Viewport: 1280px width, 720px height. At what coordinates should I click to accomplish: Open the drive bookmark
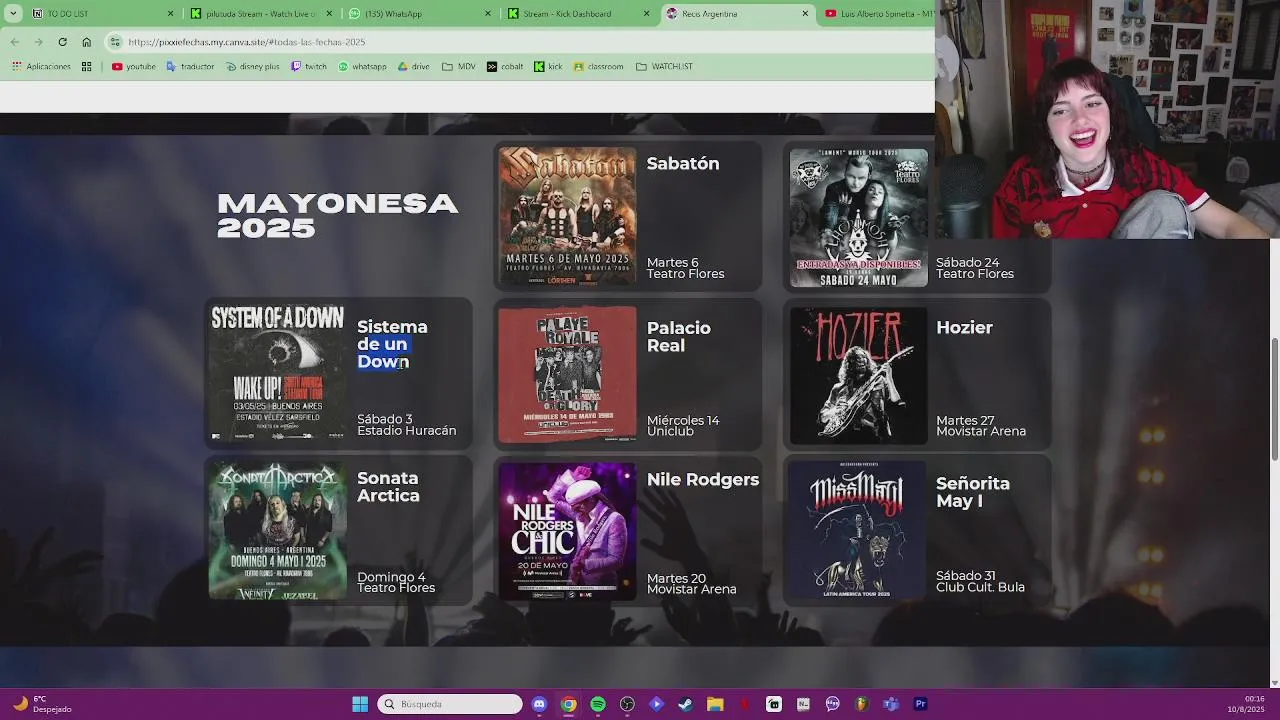point(414,66)
